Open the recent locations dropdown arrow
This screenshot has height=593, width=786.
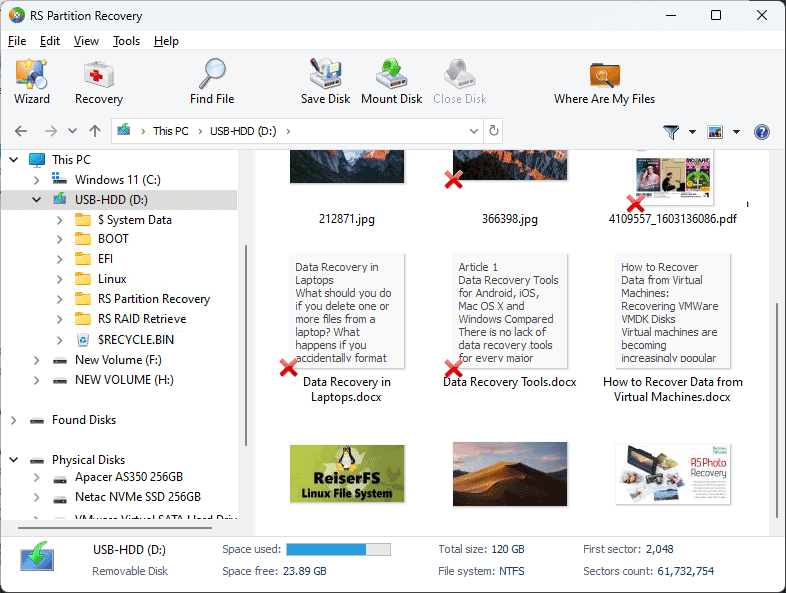(x=73, y=131)
